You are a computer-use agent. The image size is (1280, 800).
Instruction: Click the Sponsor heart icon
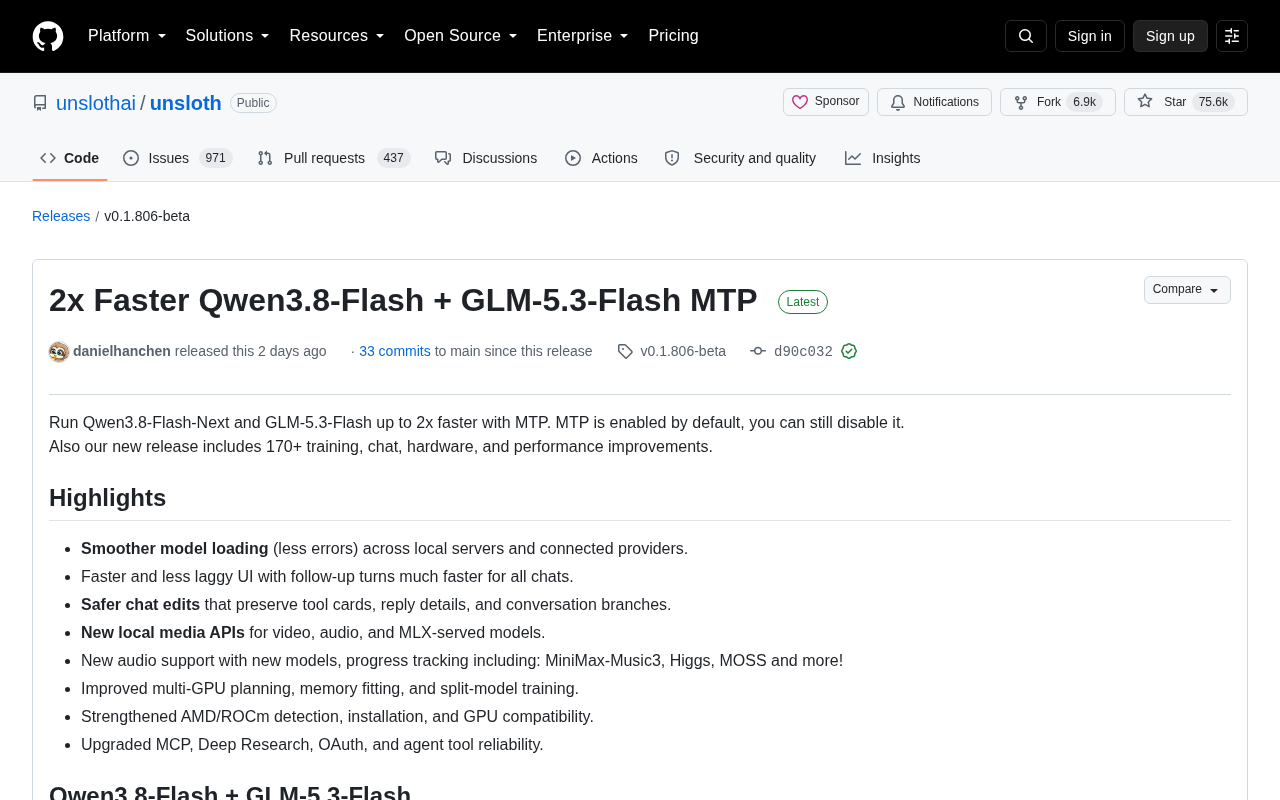pos(800,102)
